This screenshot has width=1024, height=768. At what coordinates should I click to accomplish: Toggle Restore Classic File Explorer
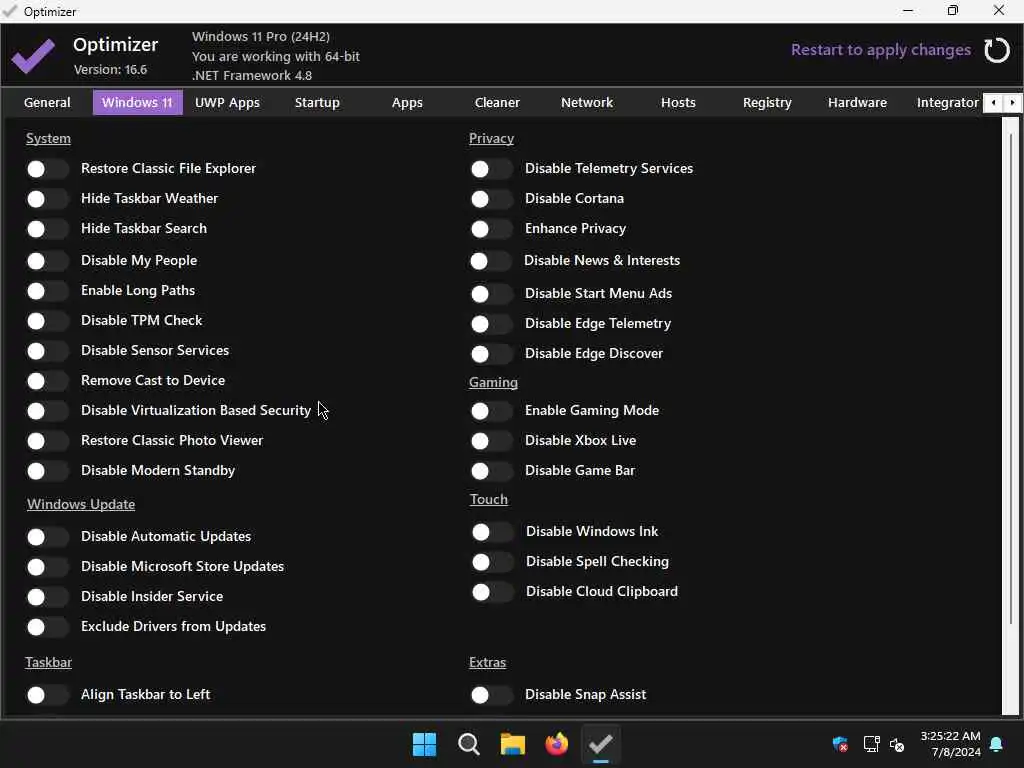[x=48, y=169]
